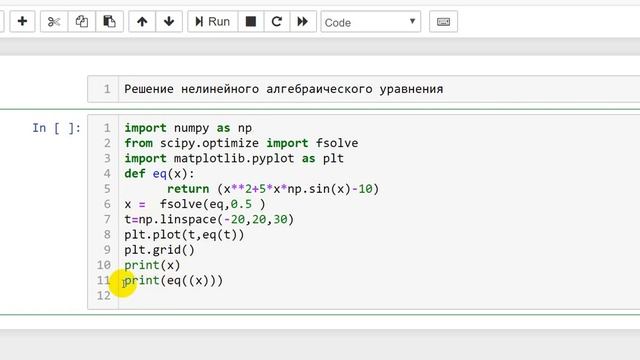Restart the kernel with circular arrow
Viewport: 640px width, 360px height.
(x=277, y=21)
